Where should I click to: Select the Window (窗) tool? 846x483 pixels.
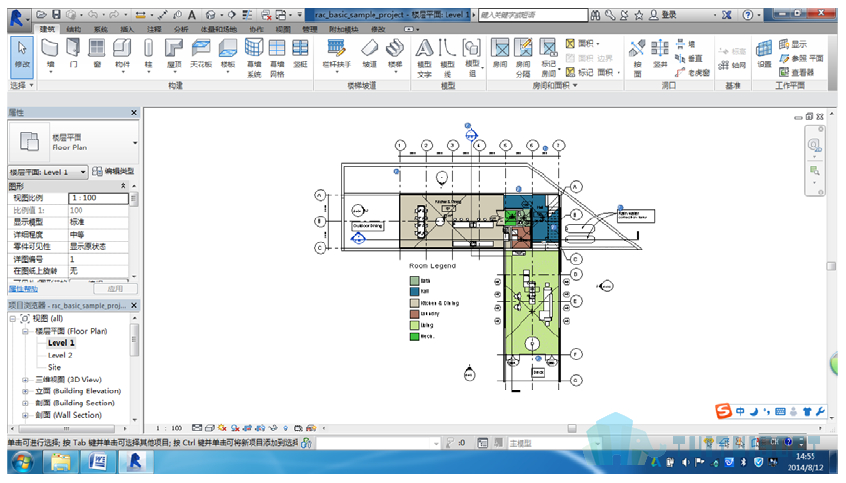pos(97,53)
